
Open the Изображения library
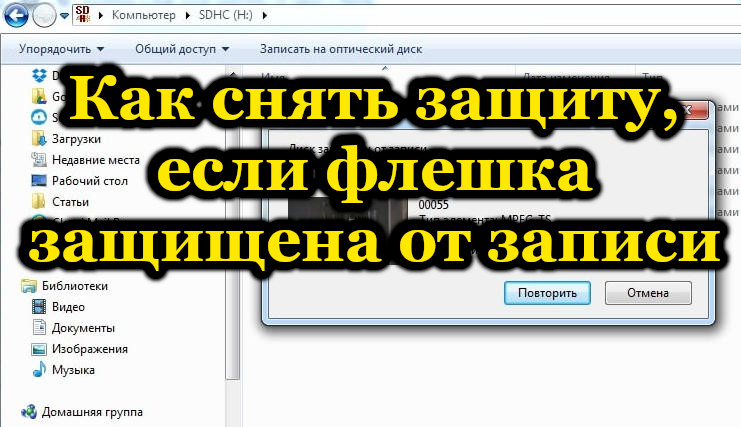tap(89, 348)
